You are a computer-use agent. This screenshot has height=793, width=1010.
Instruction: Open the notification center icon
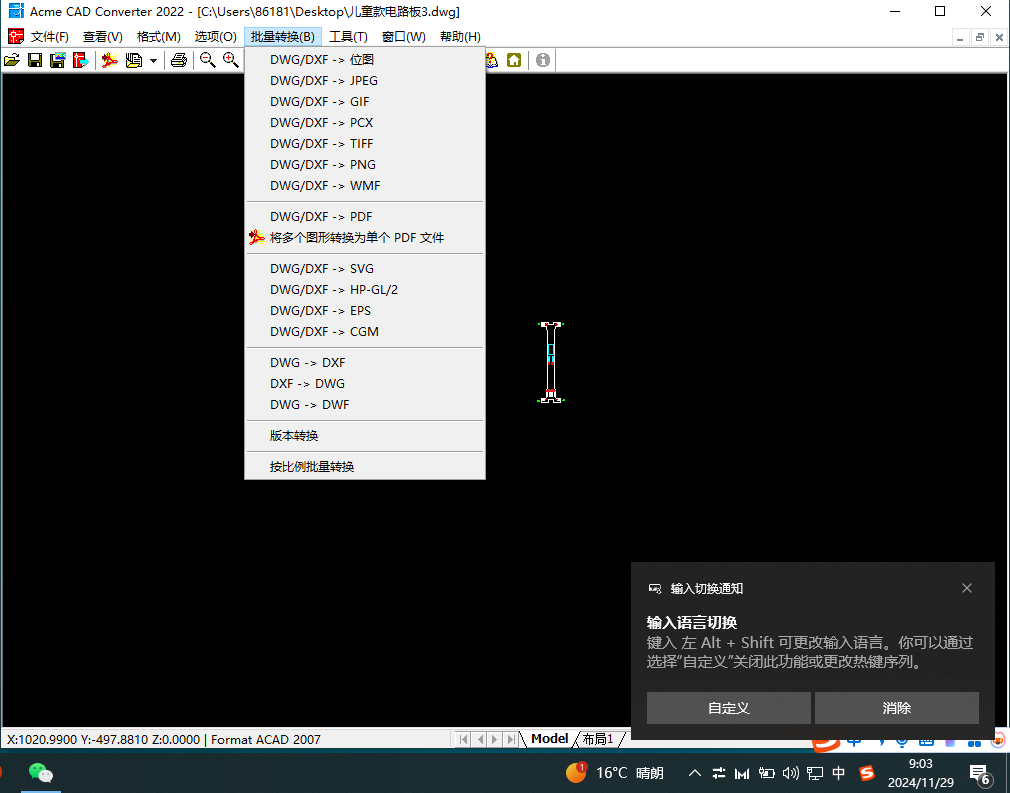point(980,774)
